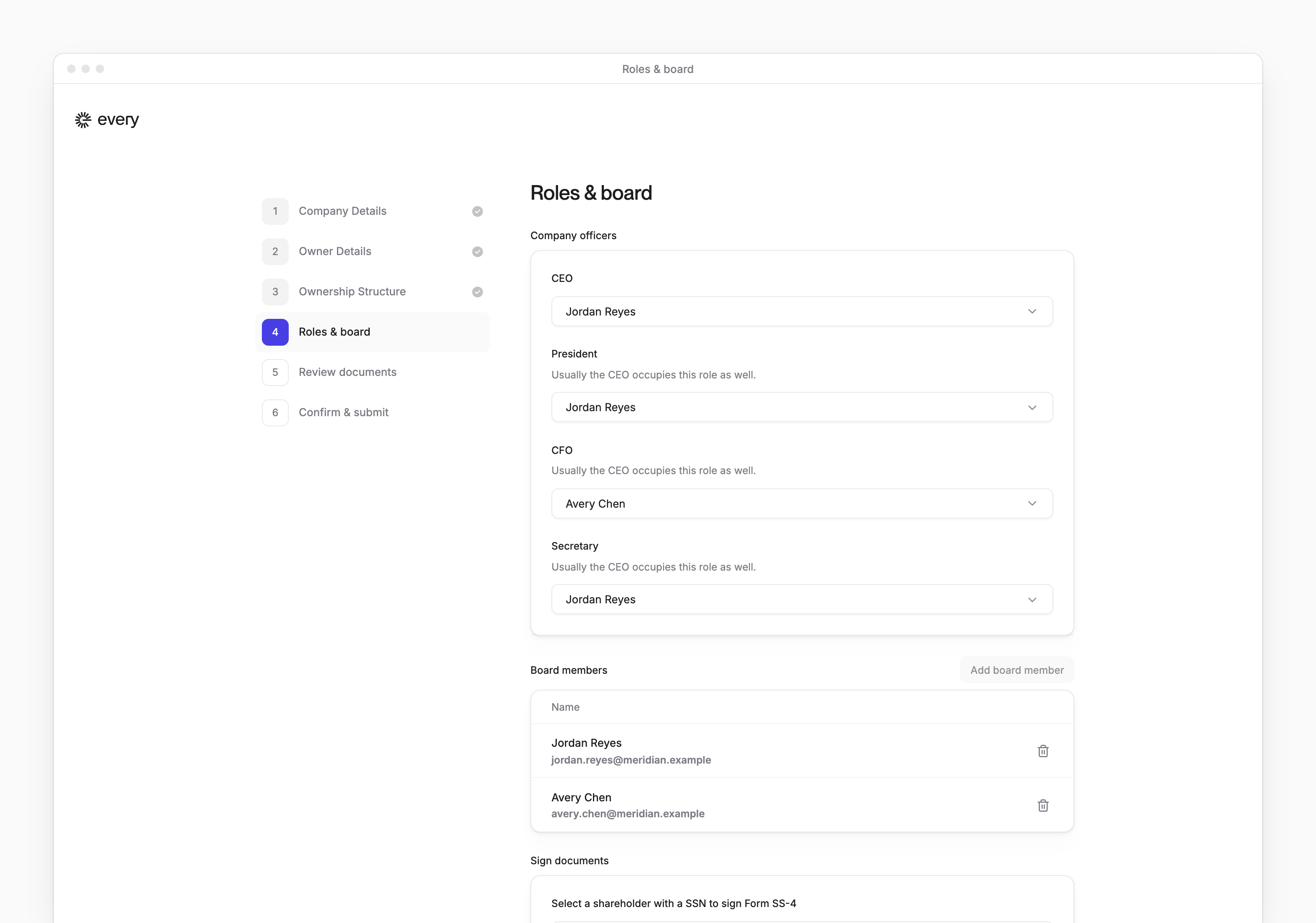This screenshot has width=1316, height=923.
Task: Click jordan.reyes@meridian.example email
Action: (630, 760)
